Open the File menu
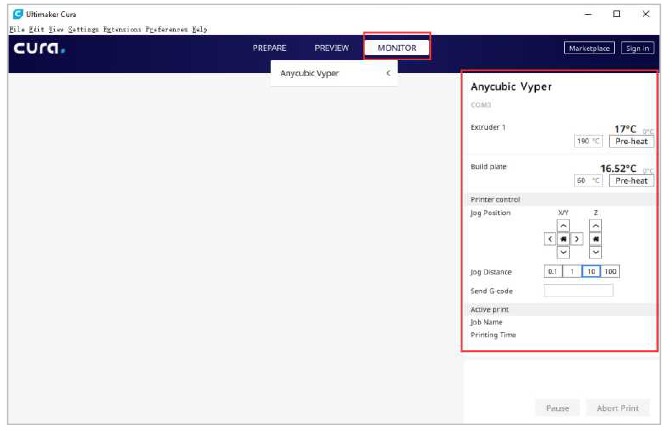 click(x=17, y=29)
